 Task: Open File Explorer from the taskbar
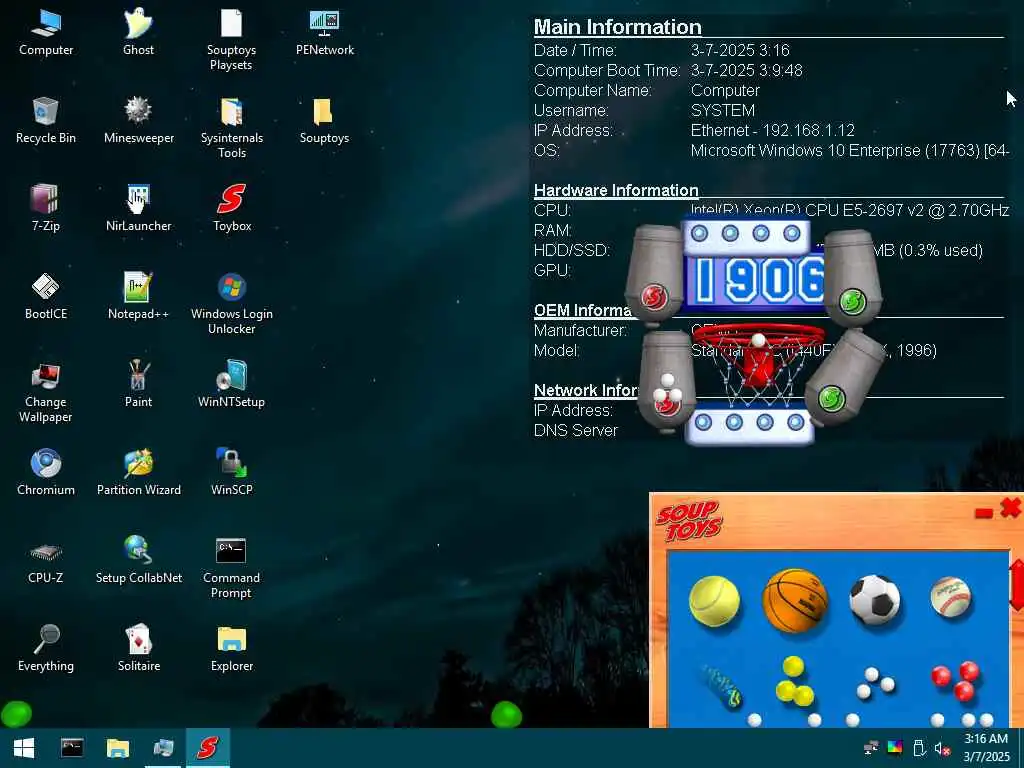(118, 748)
